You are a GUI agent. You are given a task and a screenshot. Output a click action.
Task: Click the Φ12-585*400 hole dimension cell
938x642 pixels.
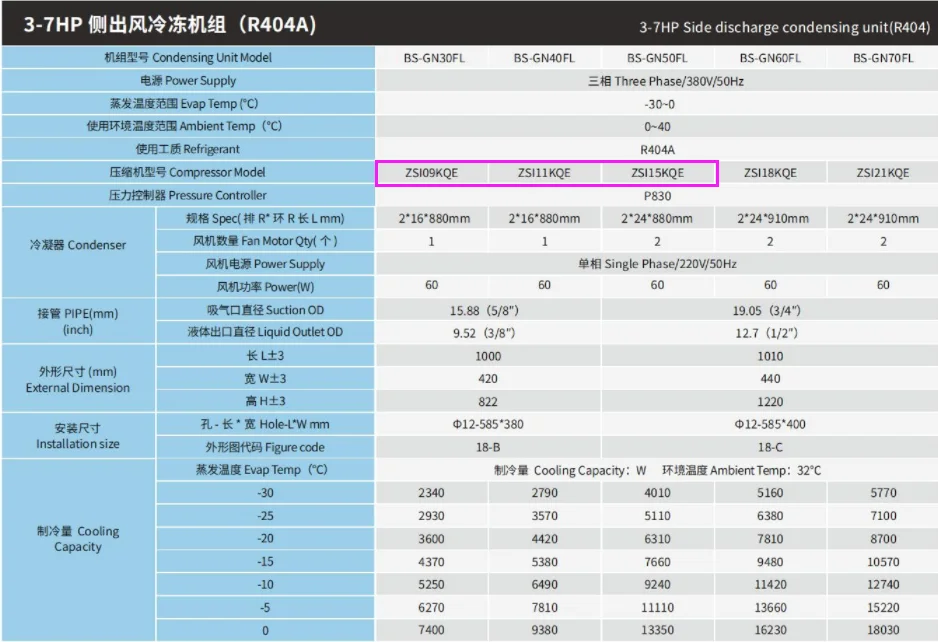click(x=769, y=424)
